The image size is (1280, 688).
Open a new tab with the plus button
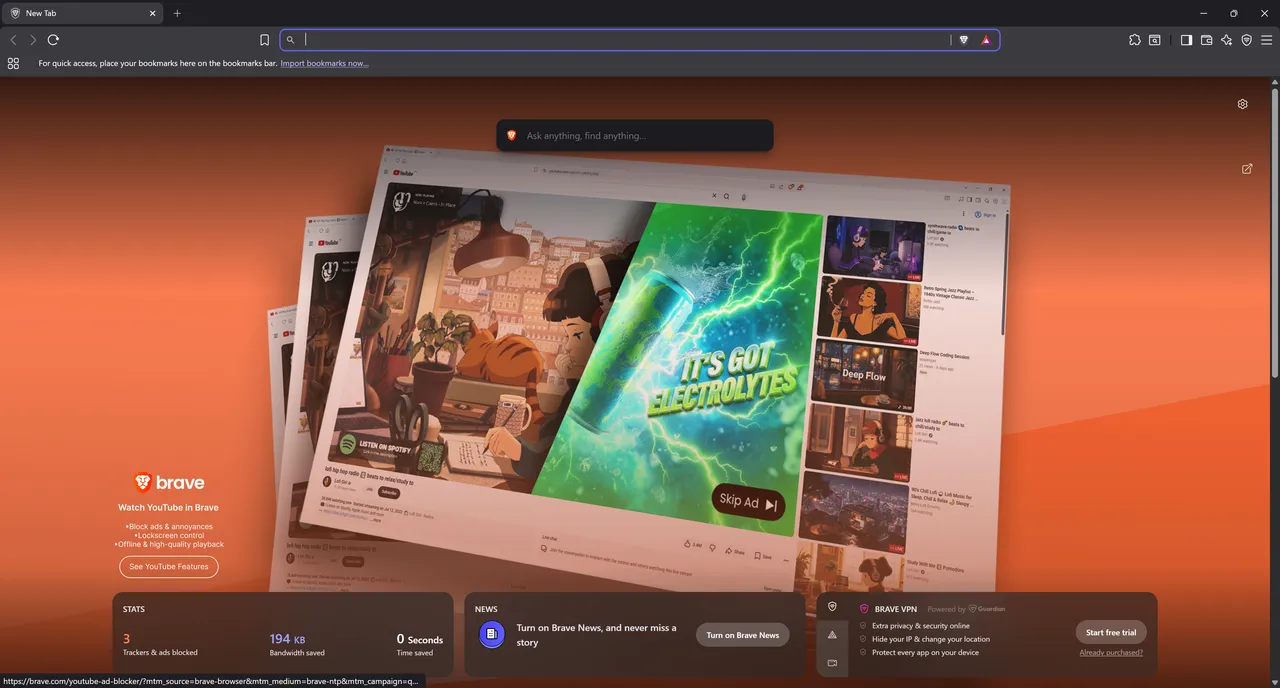coord(177,13)
